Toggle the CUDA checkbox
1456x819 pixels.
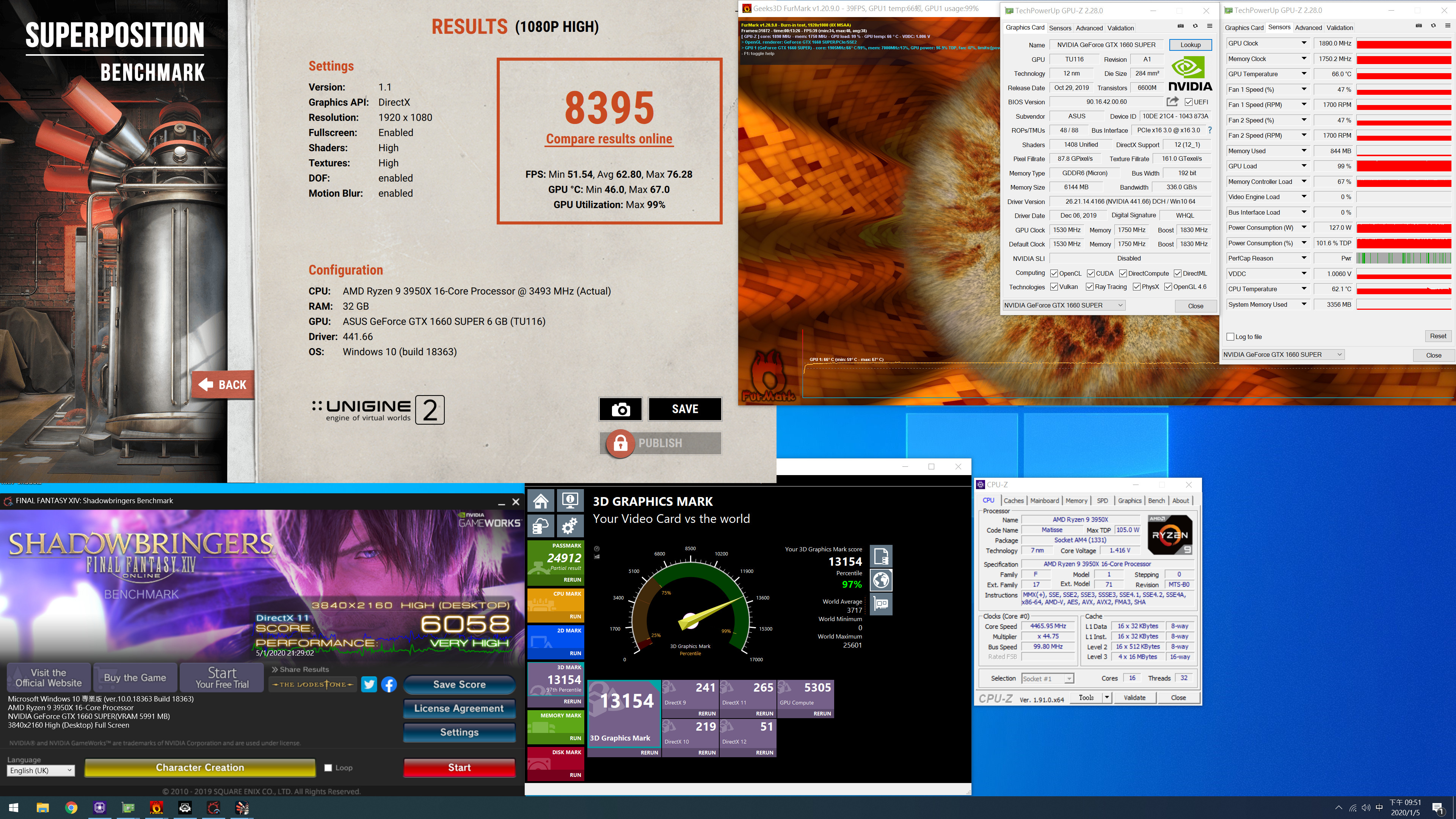(1091, 273)
